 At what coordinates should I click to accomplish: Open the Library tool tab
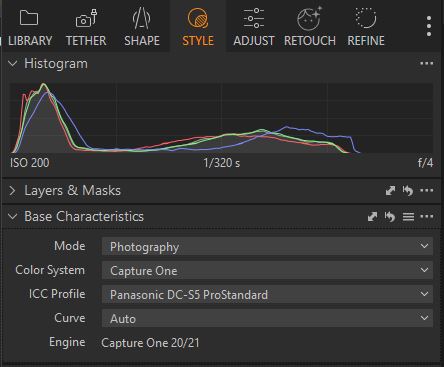click(x=30, y=27)
